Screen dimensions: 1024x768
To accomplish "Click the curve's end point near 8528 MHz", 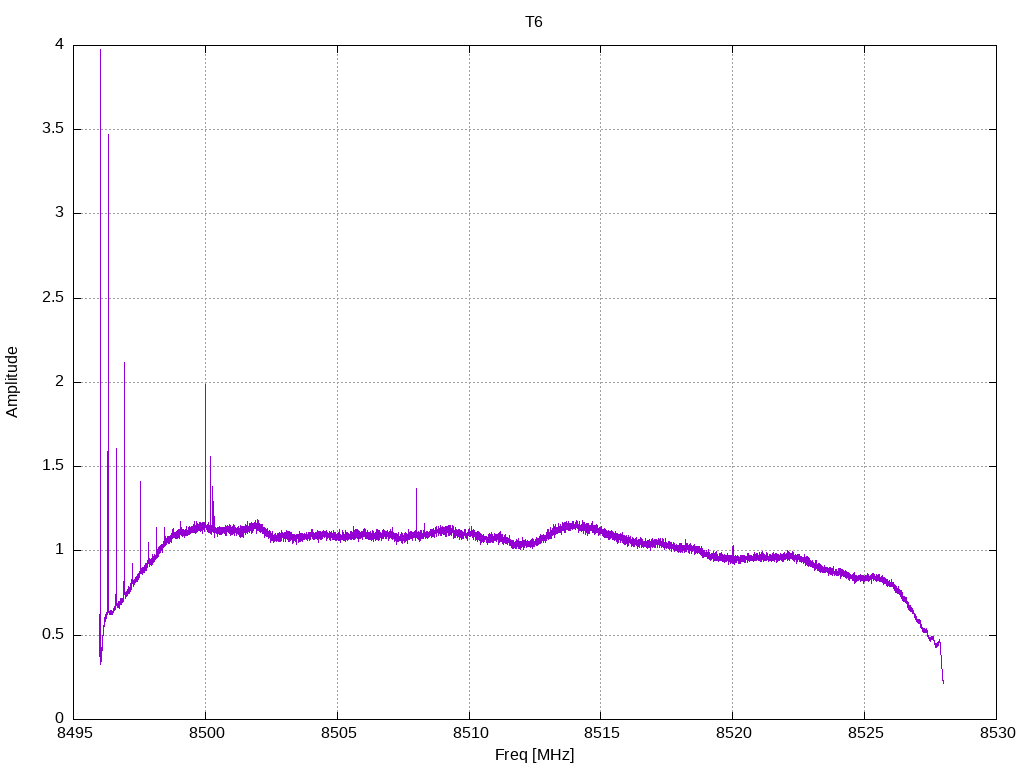I will [943, 682].
